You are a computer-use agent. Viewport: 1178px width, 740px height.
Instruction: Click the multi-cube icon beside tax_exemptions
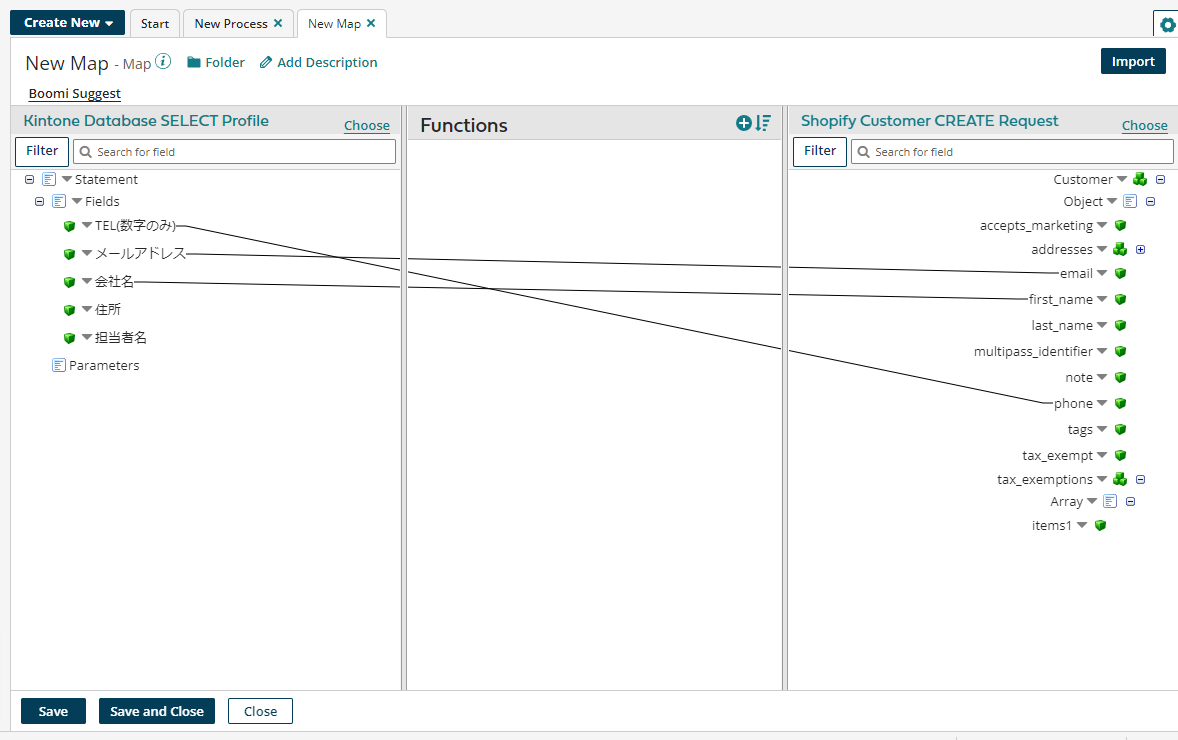(1119, 479)
